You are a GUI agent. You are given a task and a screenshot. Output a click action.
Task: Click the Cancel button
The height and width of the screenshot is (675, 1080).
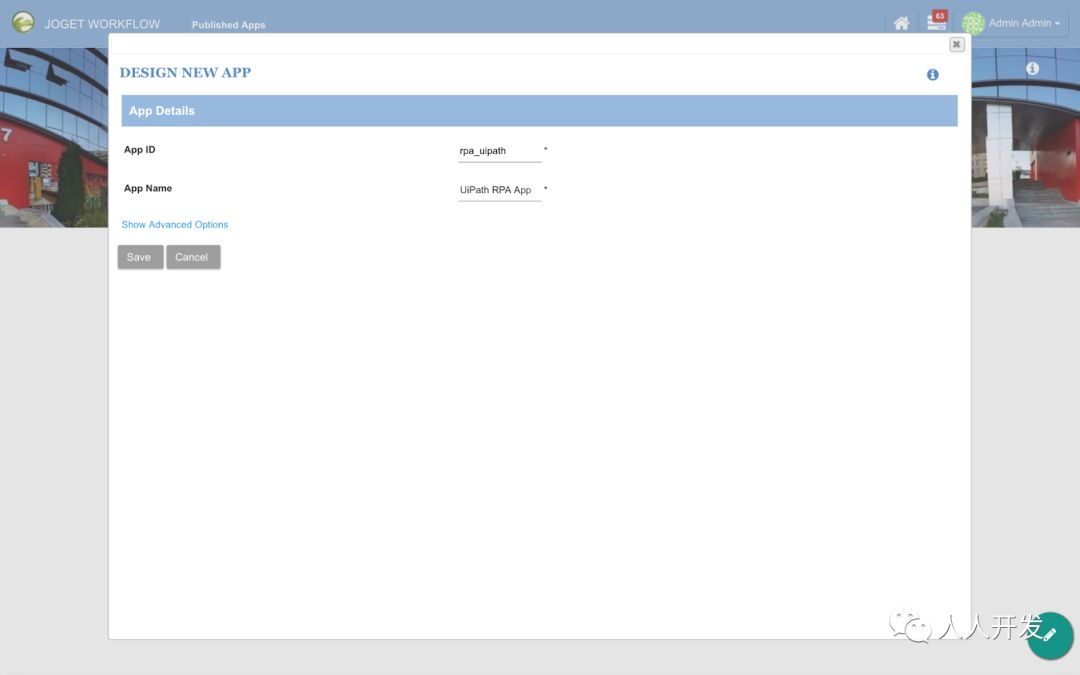[x=193, y=257]
